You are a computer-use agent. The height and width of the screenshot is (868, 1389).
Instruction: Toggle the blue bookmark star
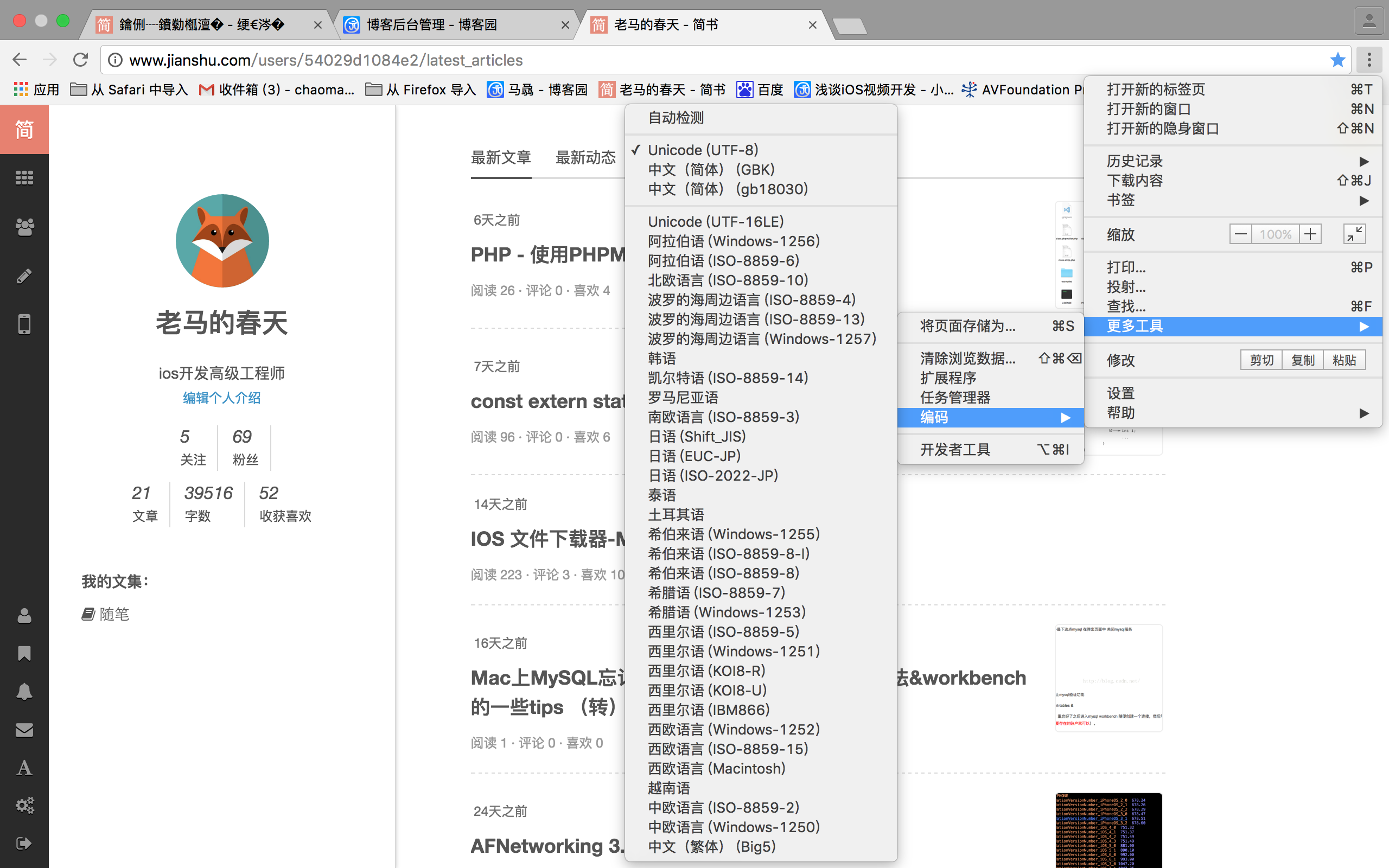pyautogui.click(x=1337, y=60)
